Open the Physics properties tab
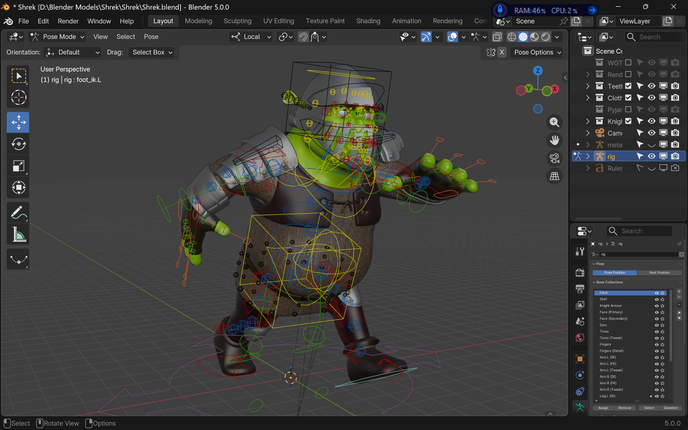This screenshot has height=430, width=688. [x=580, y=375]
